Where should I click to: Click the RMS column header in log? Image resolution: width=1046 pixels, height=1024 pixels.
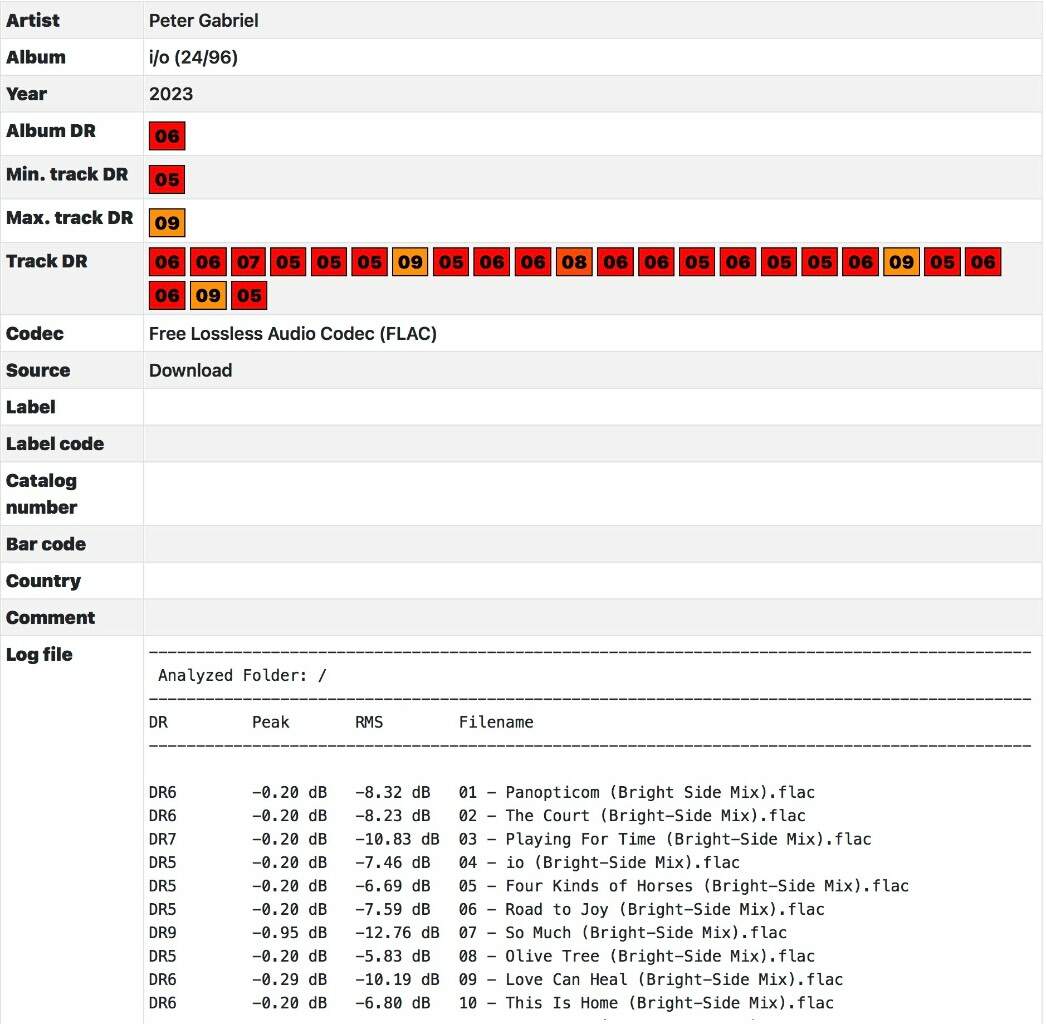point(369,722)
